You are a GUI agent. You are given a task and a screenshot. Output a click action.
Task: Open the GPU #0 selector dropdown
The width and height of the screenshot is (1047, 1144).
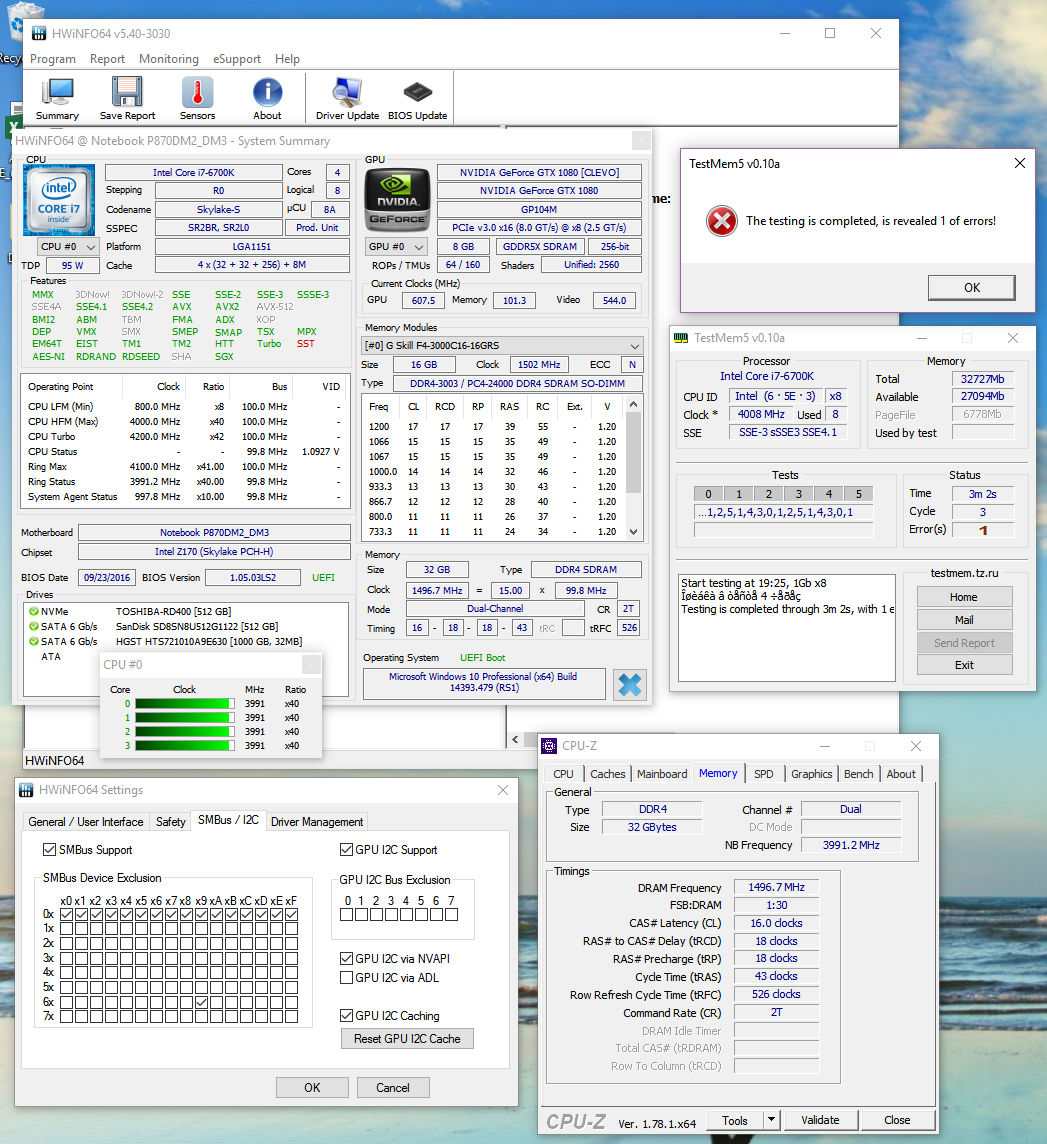click(396, 247)
